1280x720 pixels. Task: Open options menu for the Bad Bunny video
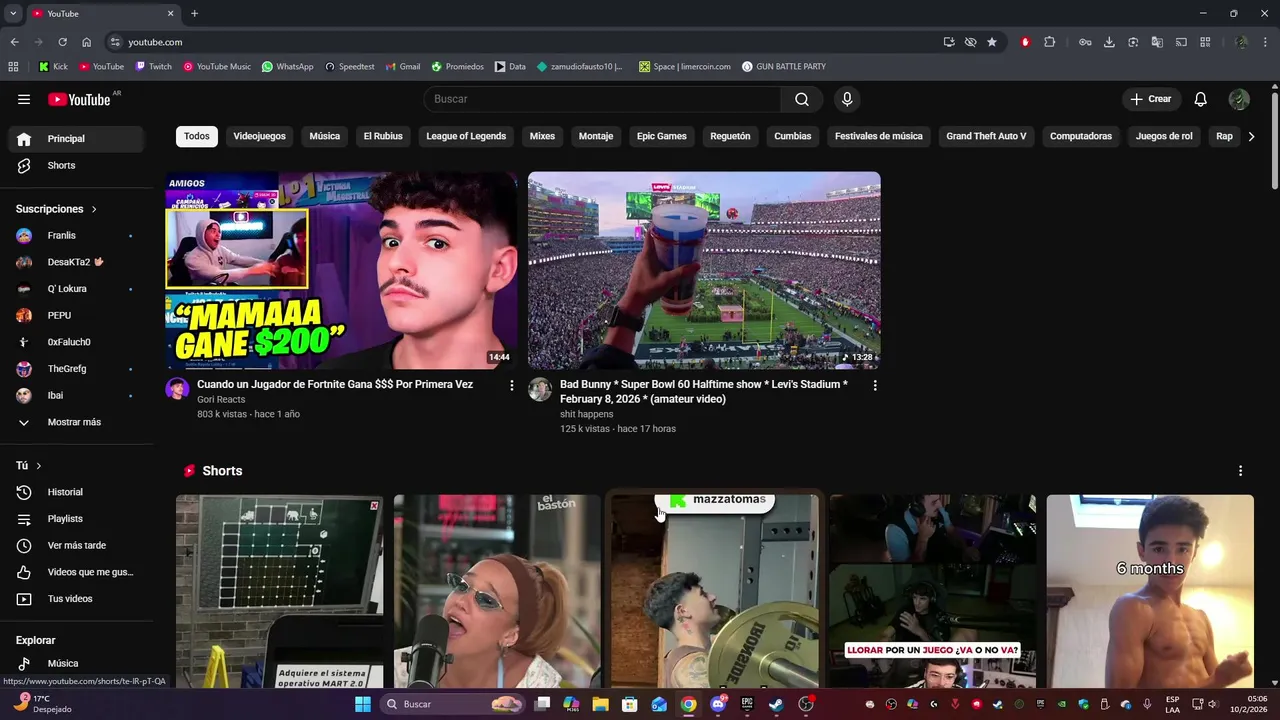[x=875, y=385]
